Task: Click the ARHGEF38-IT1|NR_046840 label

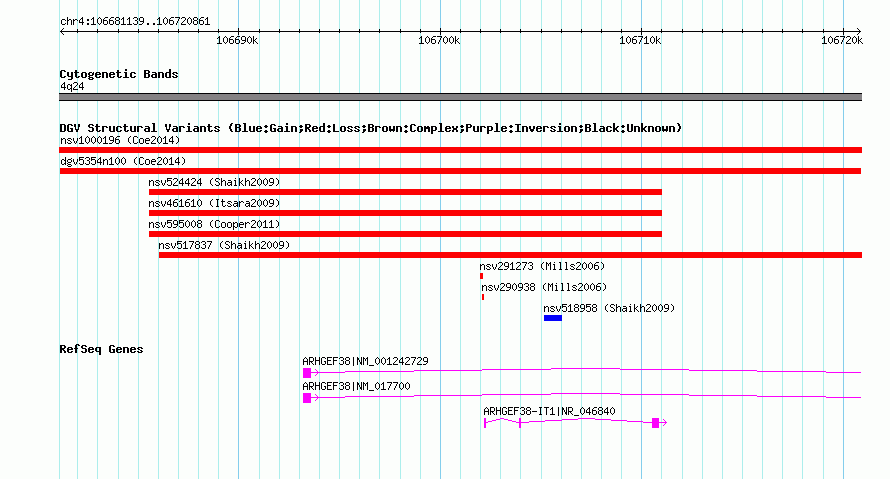Action: (x=549, y=411)
